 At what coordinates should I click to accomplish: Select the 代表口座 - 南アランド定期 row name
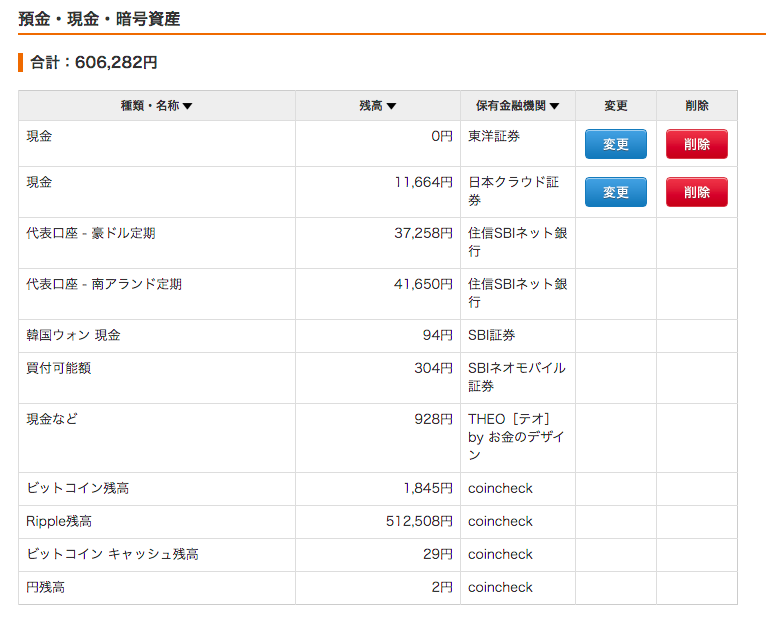pyautogui.click(x=104, y=284)
